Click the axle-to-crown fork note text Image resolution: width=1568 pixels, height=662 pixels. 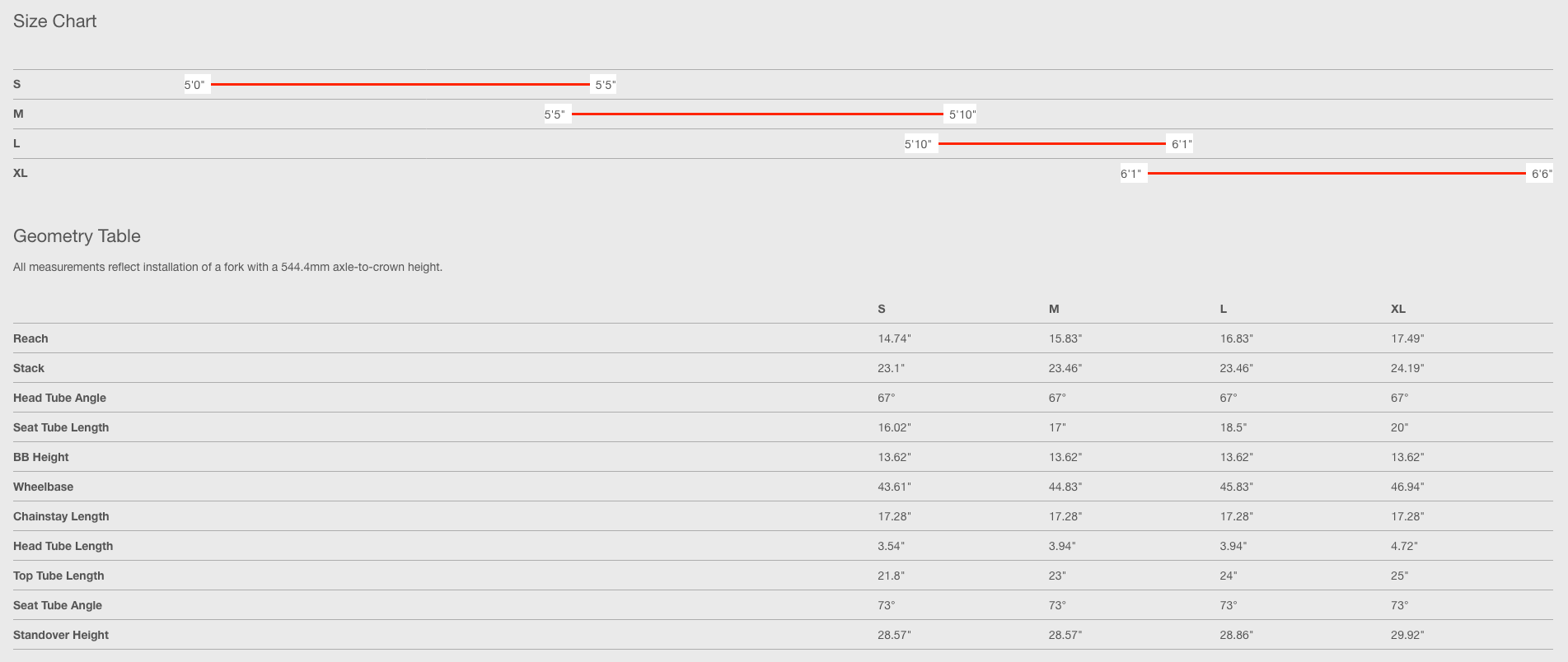227,268
